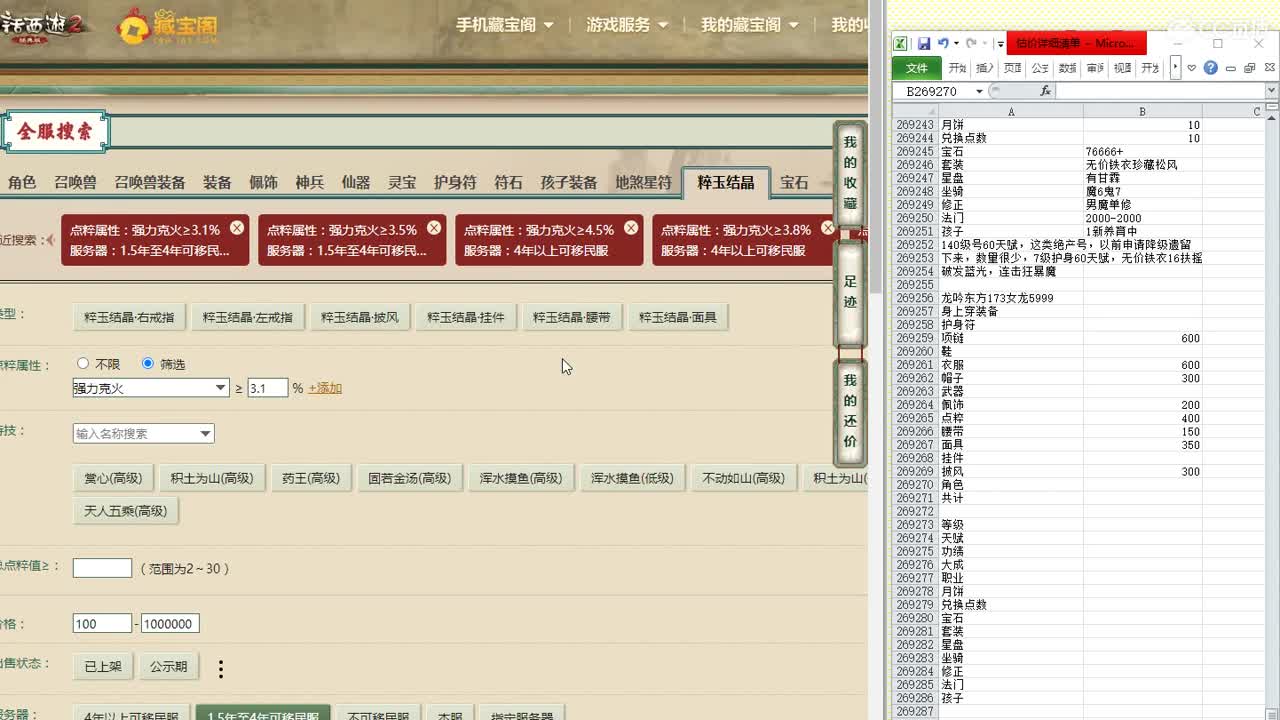
Task: Click the three-dot more icon beside 公示期
Action: pyautogui.click(x=221, y=669)
